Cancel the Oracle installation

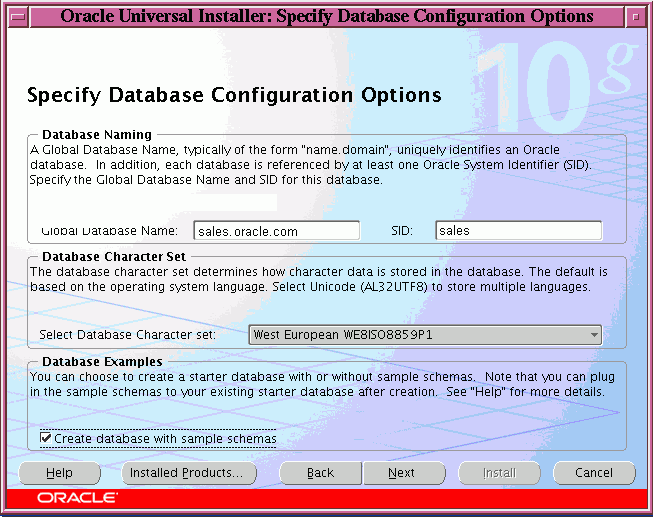pyautogui.click(x=593, y=473)
